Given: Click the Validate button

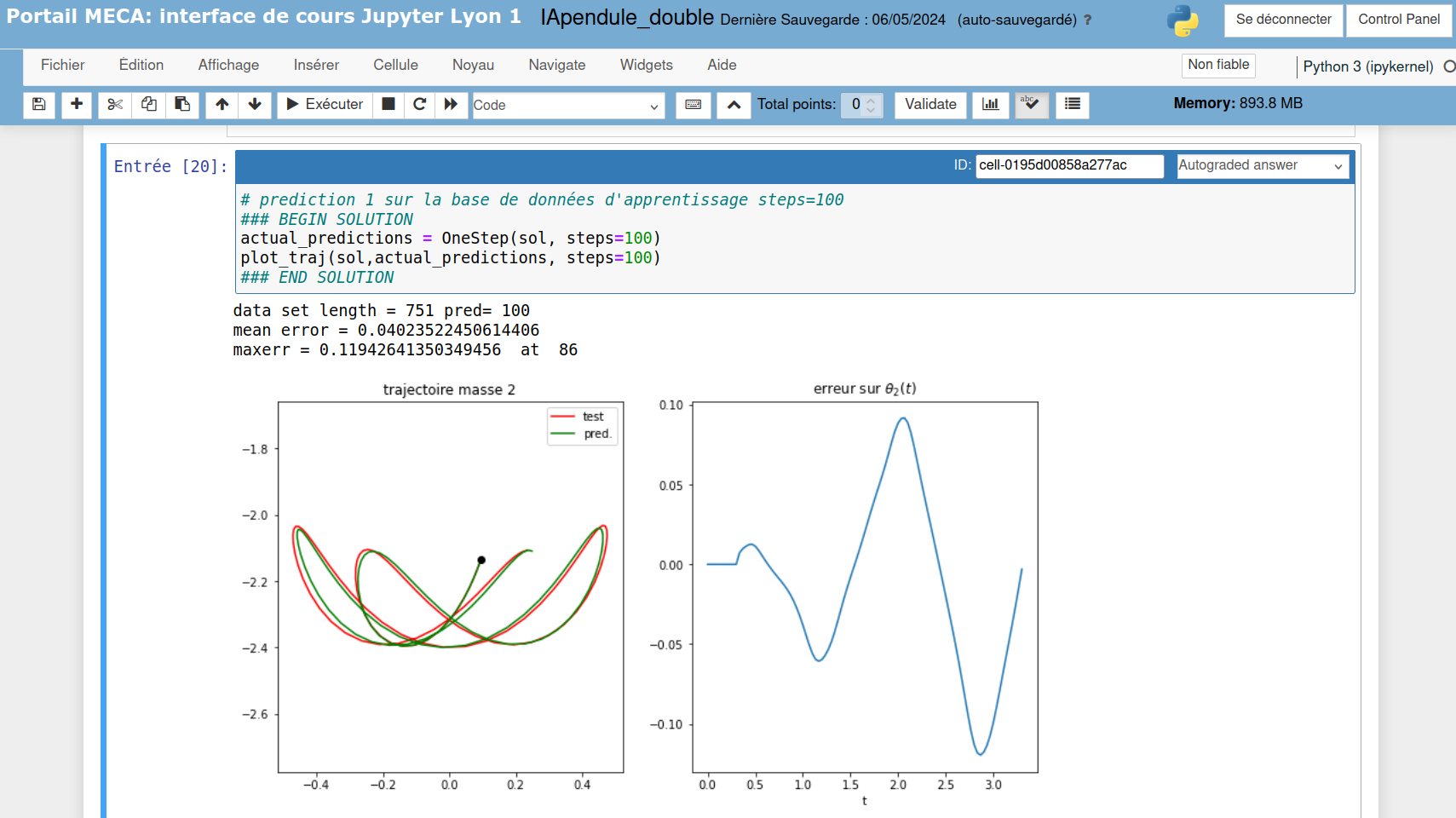Looking at the screenshot, I should point(930,104).
